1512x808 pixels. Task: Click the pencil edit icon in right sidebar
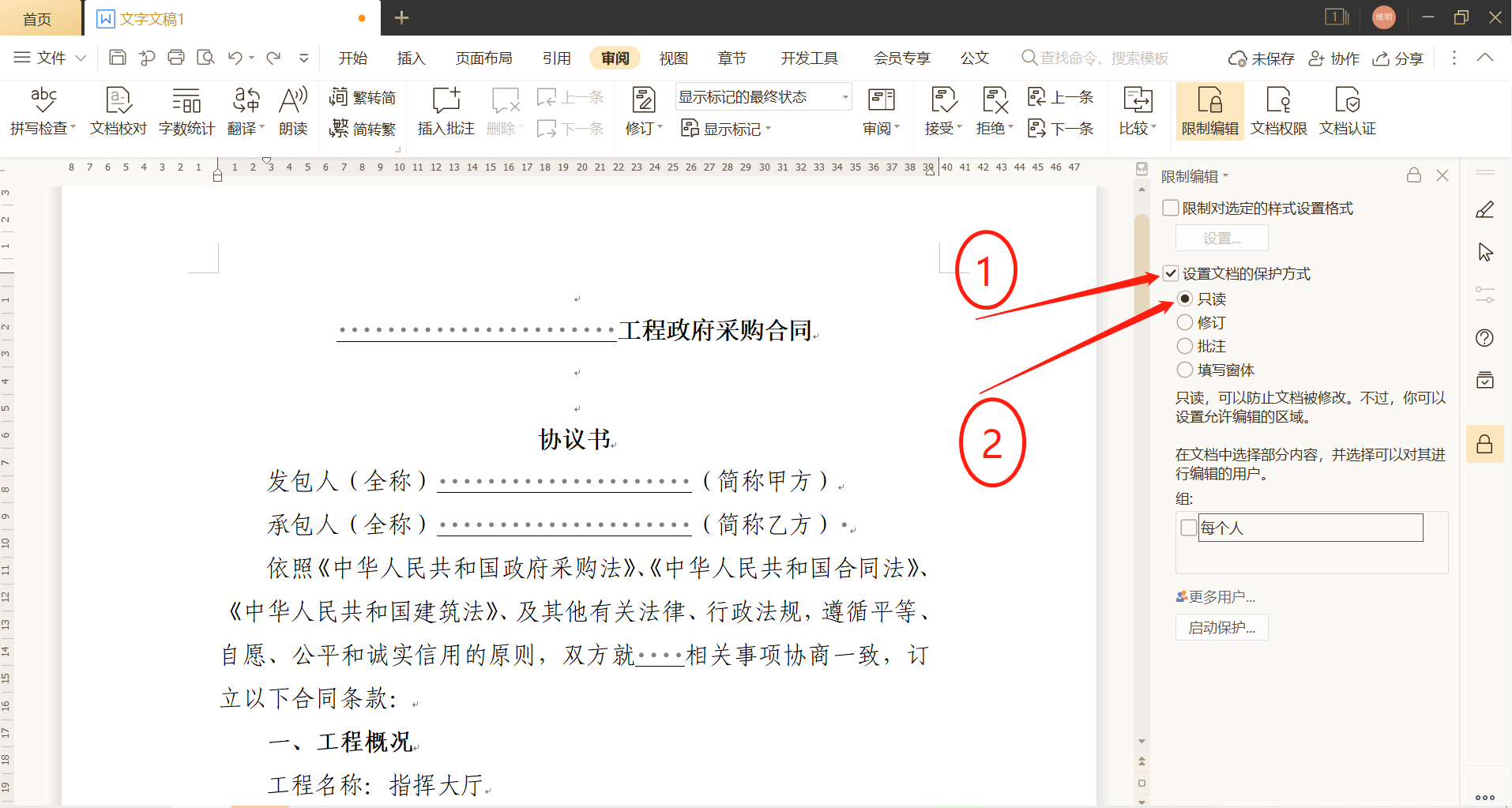(1484, 209)
